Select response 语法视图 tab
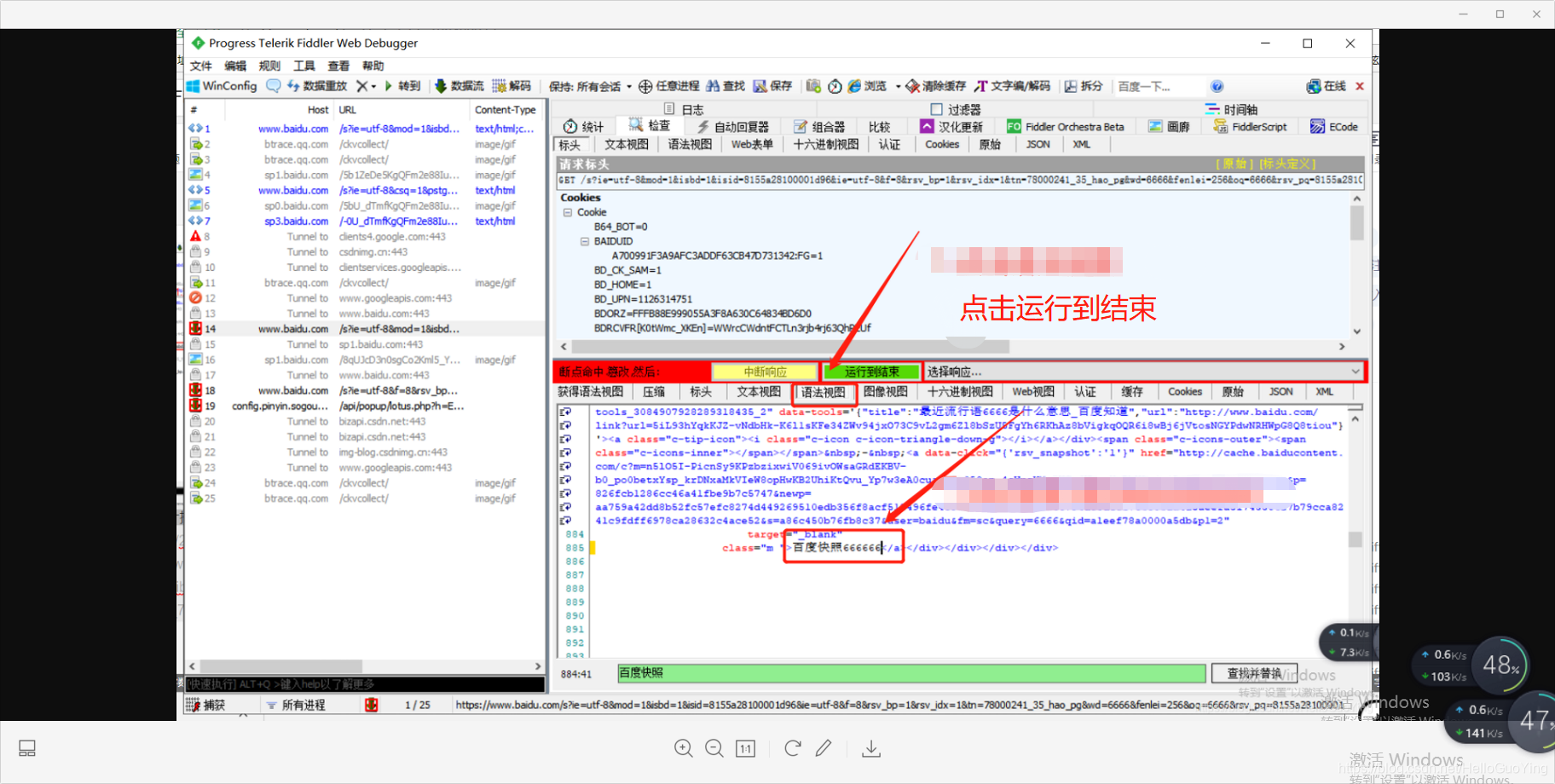Screen dimensions: 1555x784 pyautogui.click(x=823, y=392)
